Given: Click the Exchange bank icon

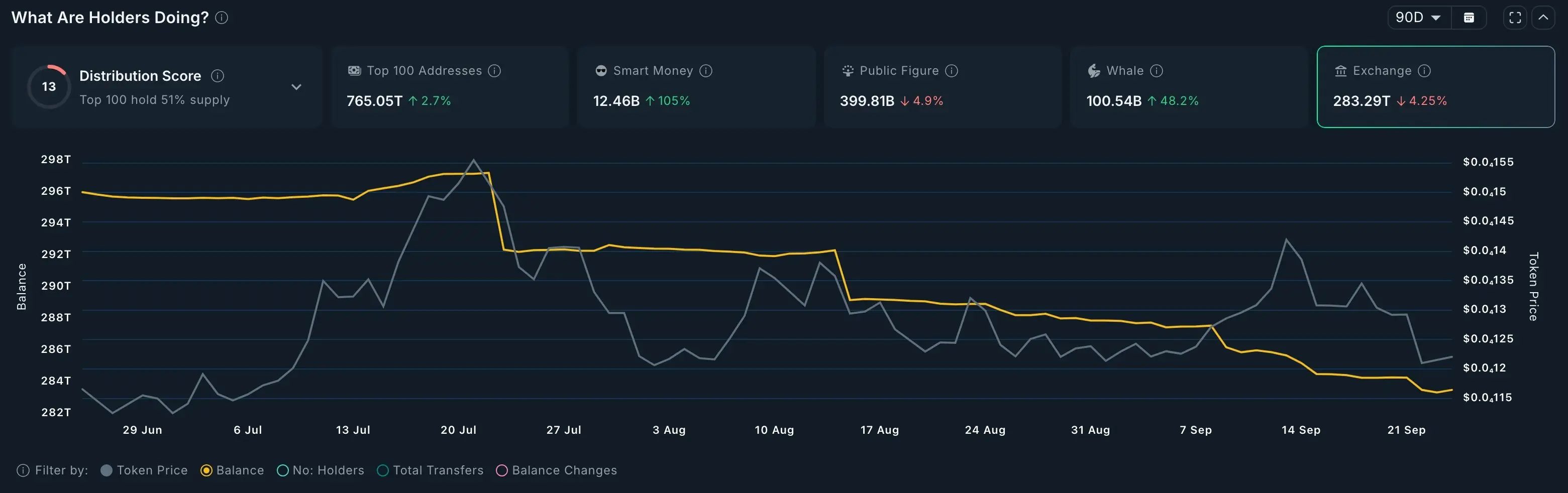Looking at the screenshot, I should click(1340, 70).
